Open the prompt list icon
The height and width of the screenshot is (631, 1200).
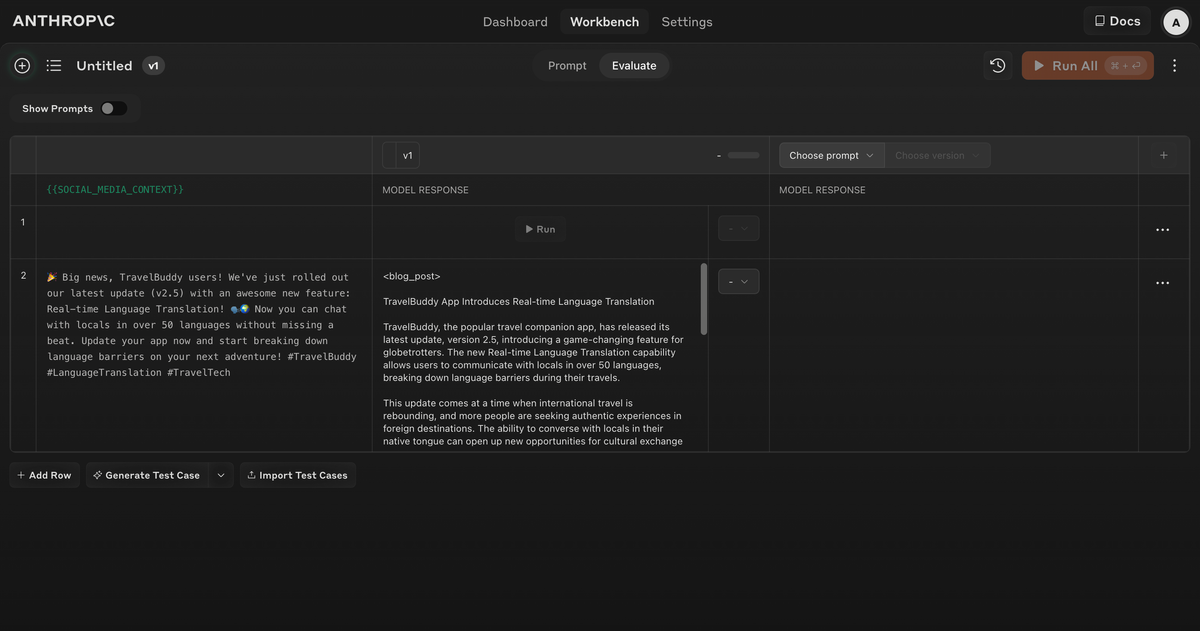tap(54, 66)
